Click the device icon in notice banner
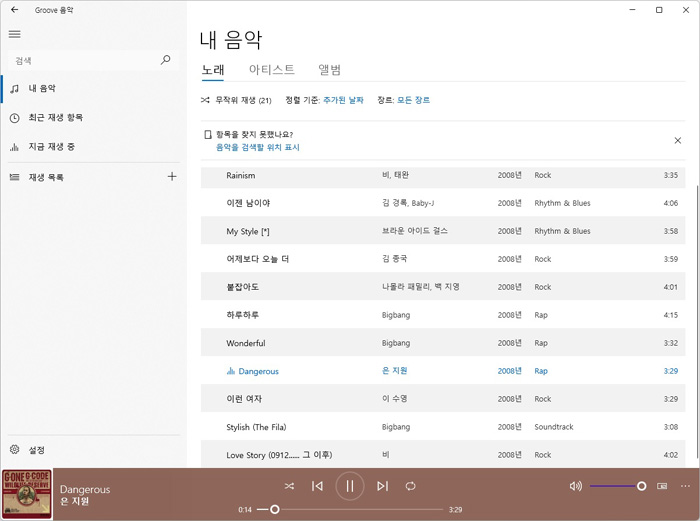The width and height of the screenshot is (700, 521). coord(208,134)
